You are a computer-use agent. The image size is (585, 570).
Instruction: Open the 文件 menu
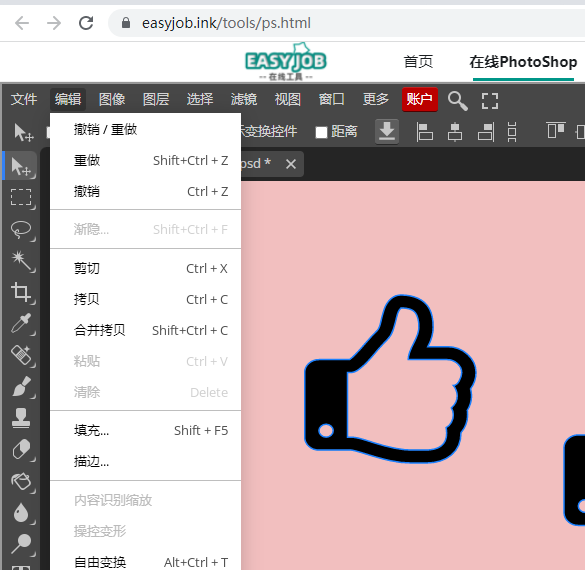tap(24, 99)
